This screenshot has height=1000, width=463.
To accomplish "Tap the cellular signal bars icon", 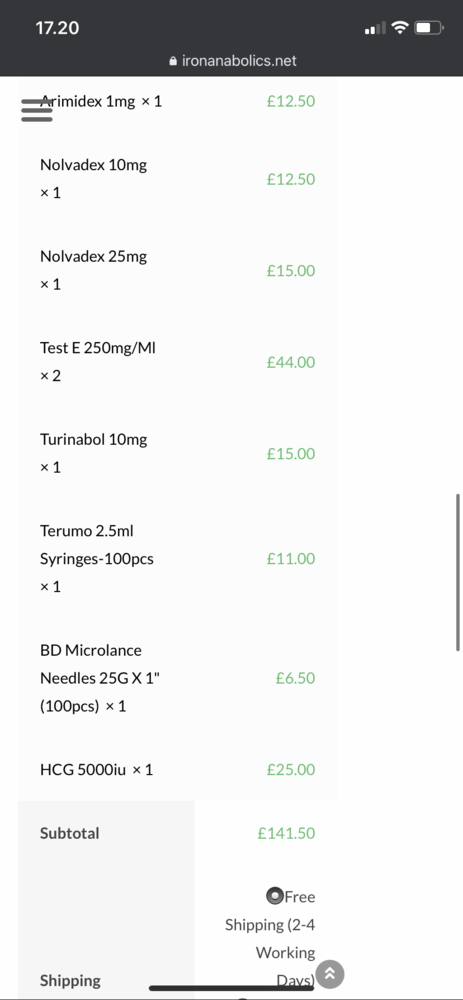I will click(x=375, y=28).
